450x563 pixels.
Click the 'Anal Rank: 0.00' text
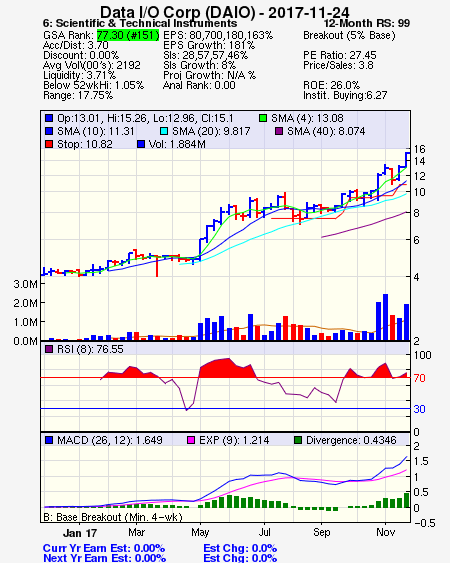click(x=199, y=85)
